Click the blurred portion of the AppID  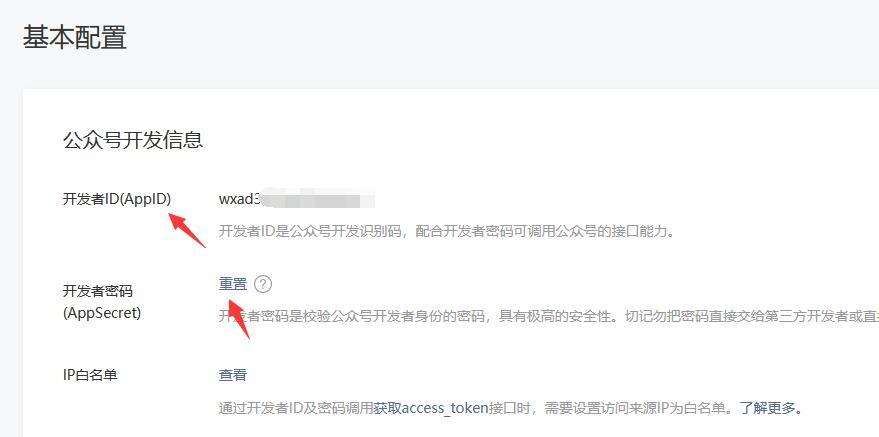tap(319, 199)
